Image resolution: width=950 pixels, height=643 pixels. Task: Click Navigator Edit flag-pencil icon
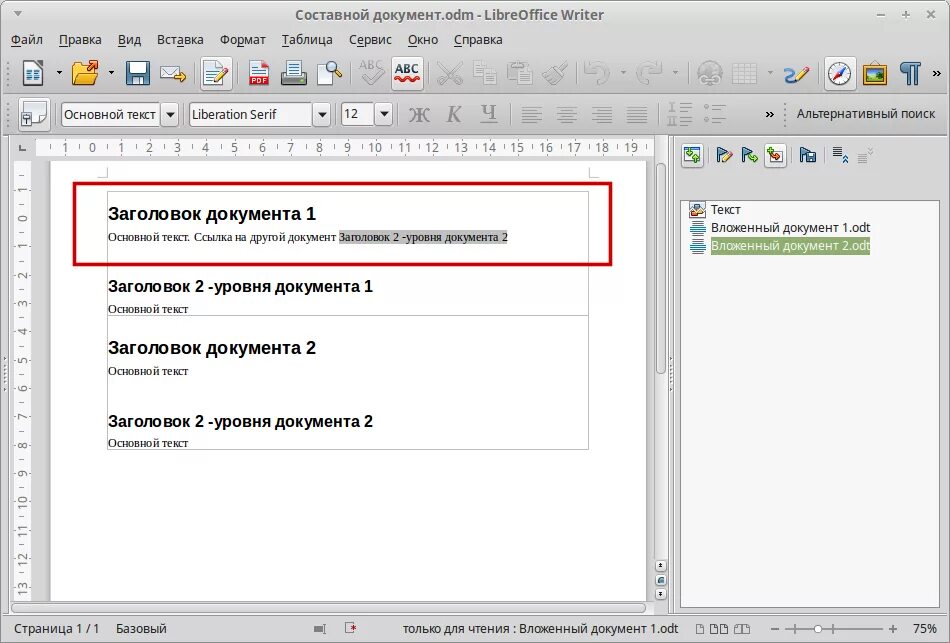coord(724,156)
